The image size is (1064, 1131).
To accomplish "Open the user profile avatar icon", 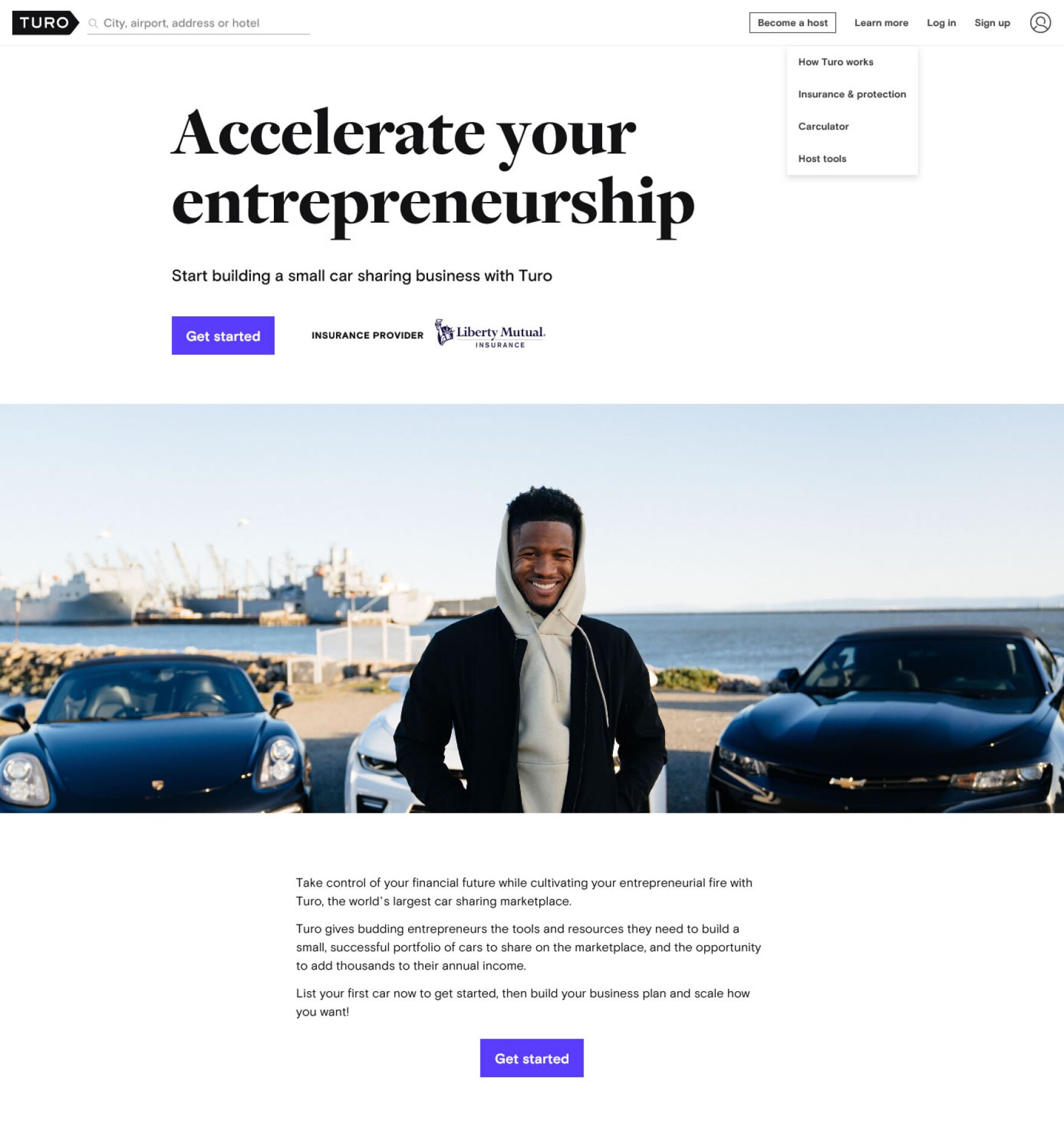I will click(1040, 23).
